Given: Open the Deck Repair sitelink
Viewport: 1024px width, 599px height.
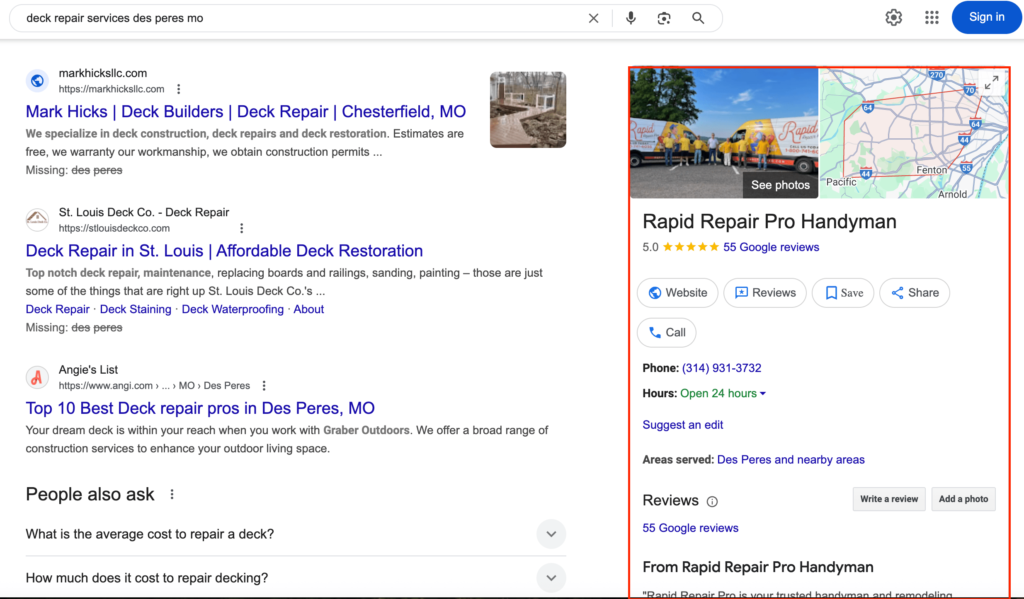Looking at the screenshot, I should click(57, 309).
